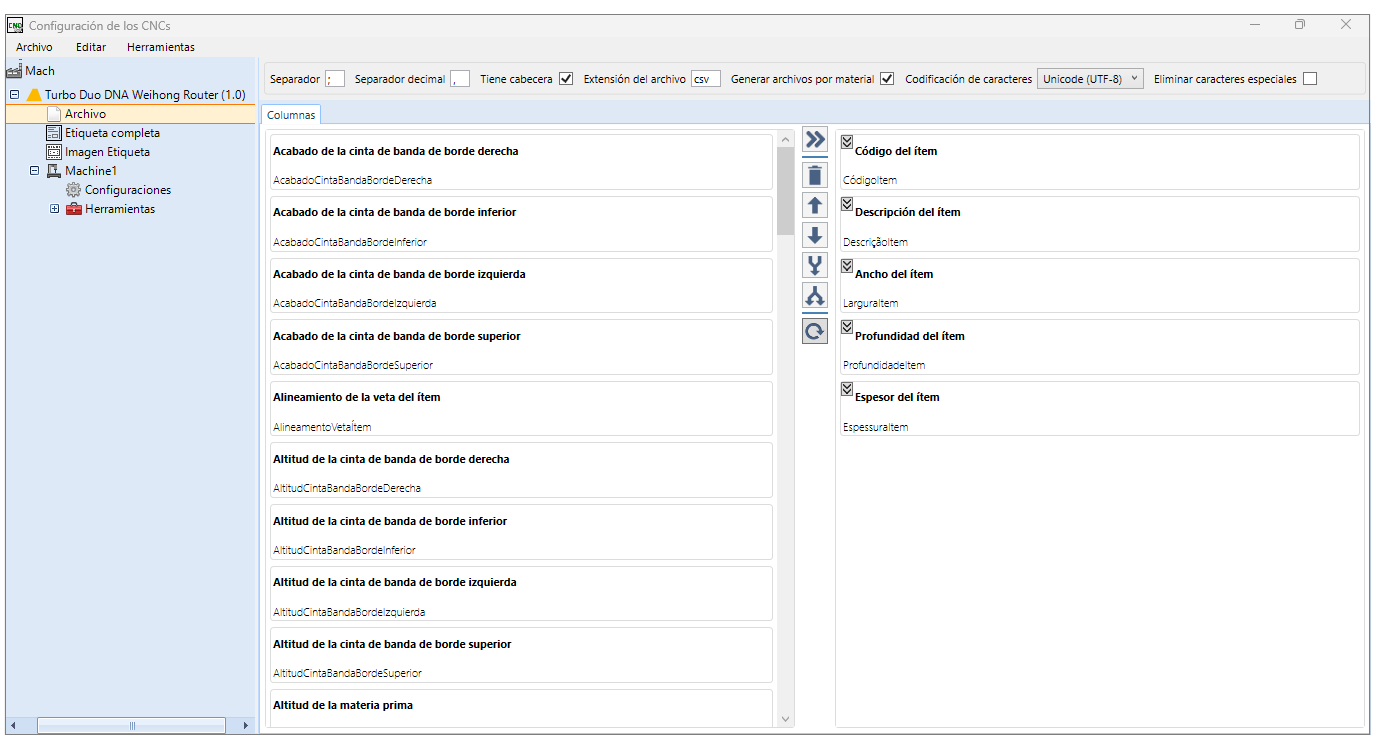Click the Mach factory icon

pyautogui.click(x=14, y=71)
